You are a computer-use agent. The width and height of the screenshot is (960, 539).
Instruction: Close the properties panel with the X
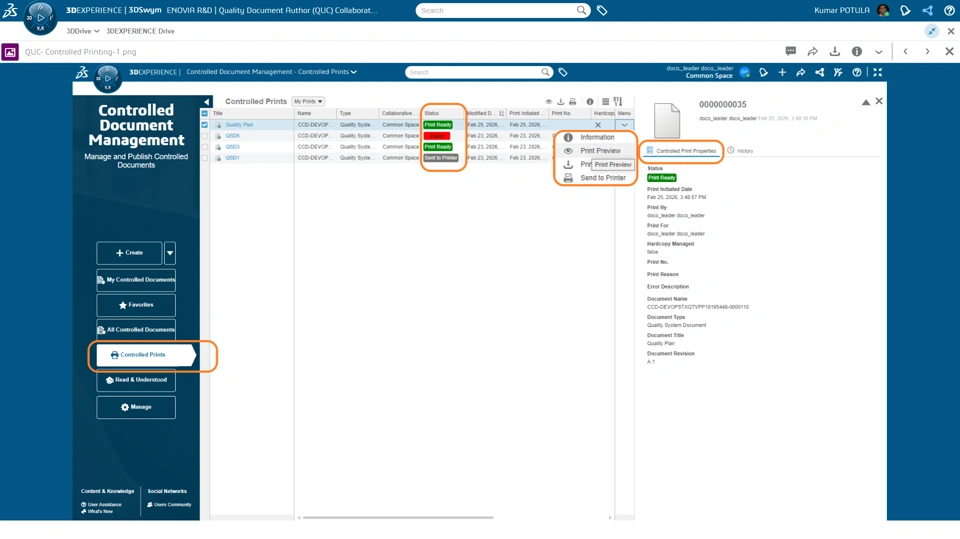[879, 102]
